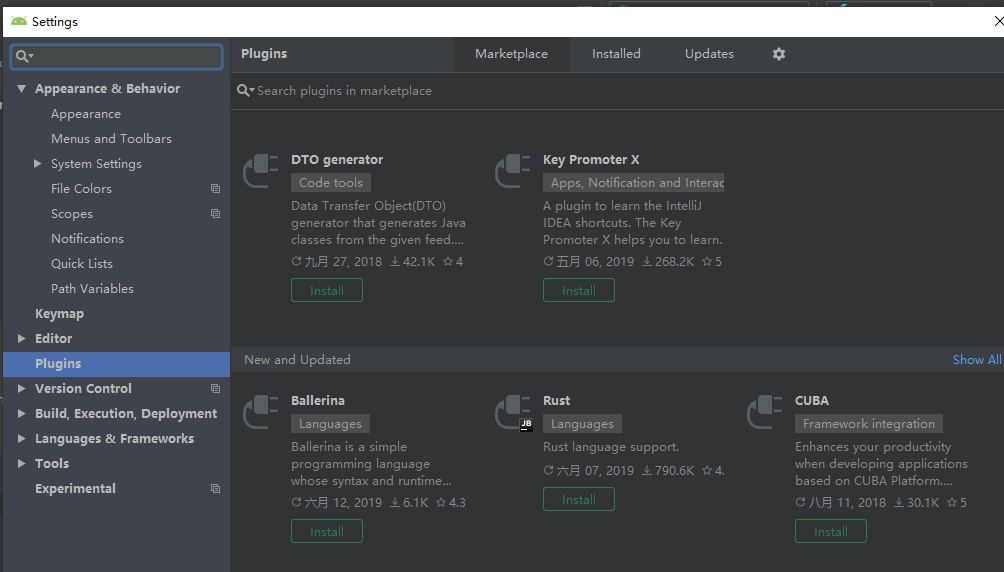
Task: Click the New and Updated section header
Action: (297, 359)
